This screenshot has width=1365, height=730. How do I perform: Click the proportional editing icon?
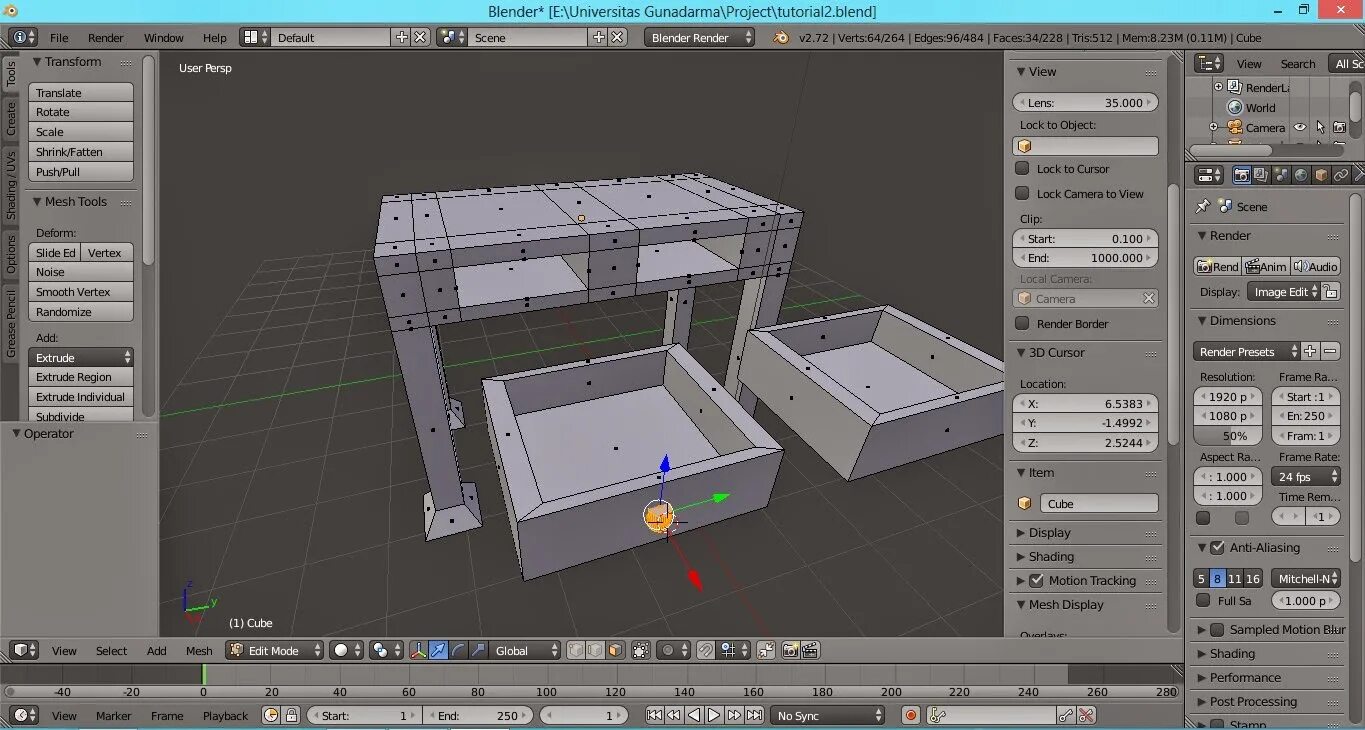pos(674,650)
